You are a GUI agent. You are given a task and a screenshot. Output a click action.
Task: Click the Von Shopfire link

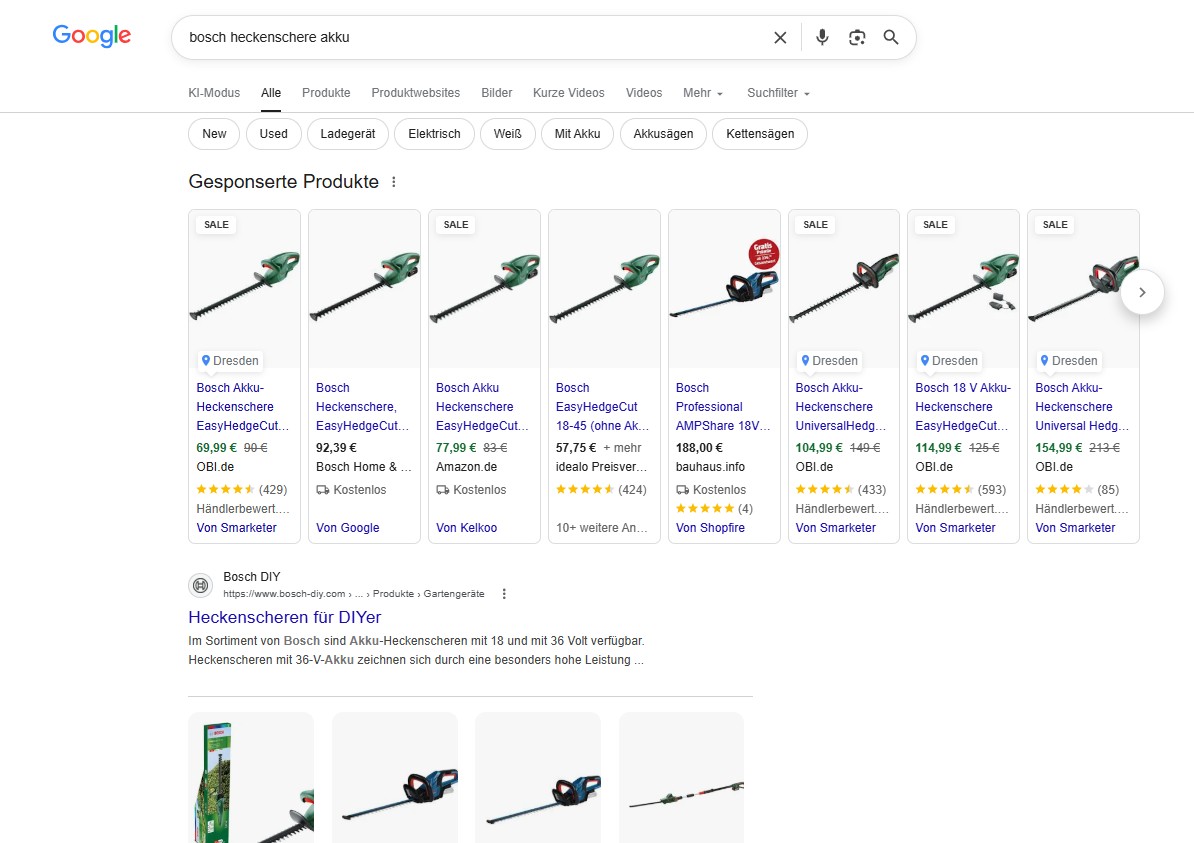[x=710, y=528]
